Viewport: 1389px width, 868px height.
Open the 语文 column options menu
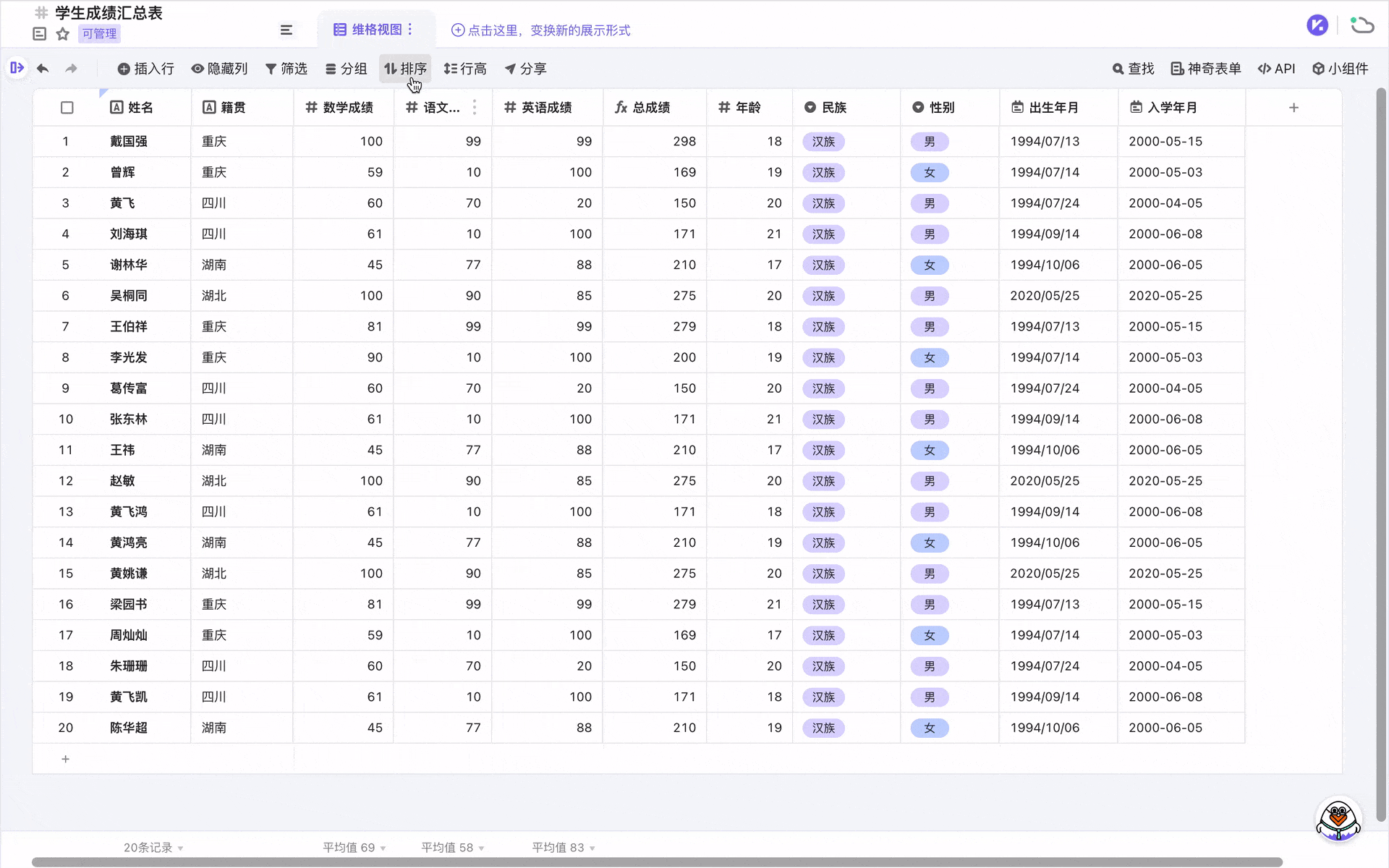pyautogui.click(x=475, y=107)
